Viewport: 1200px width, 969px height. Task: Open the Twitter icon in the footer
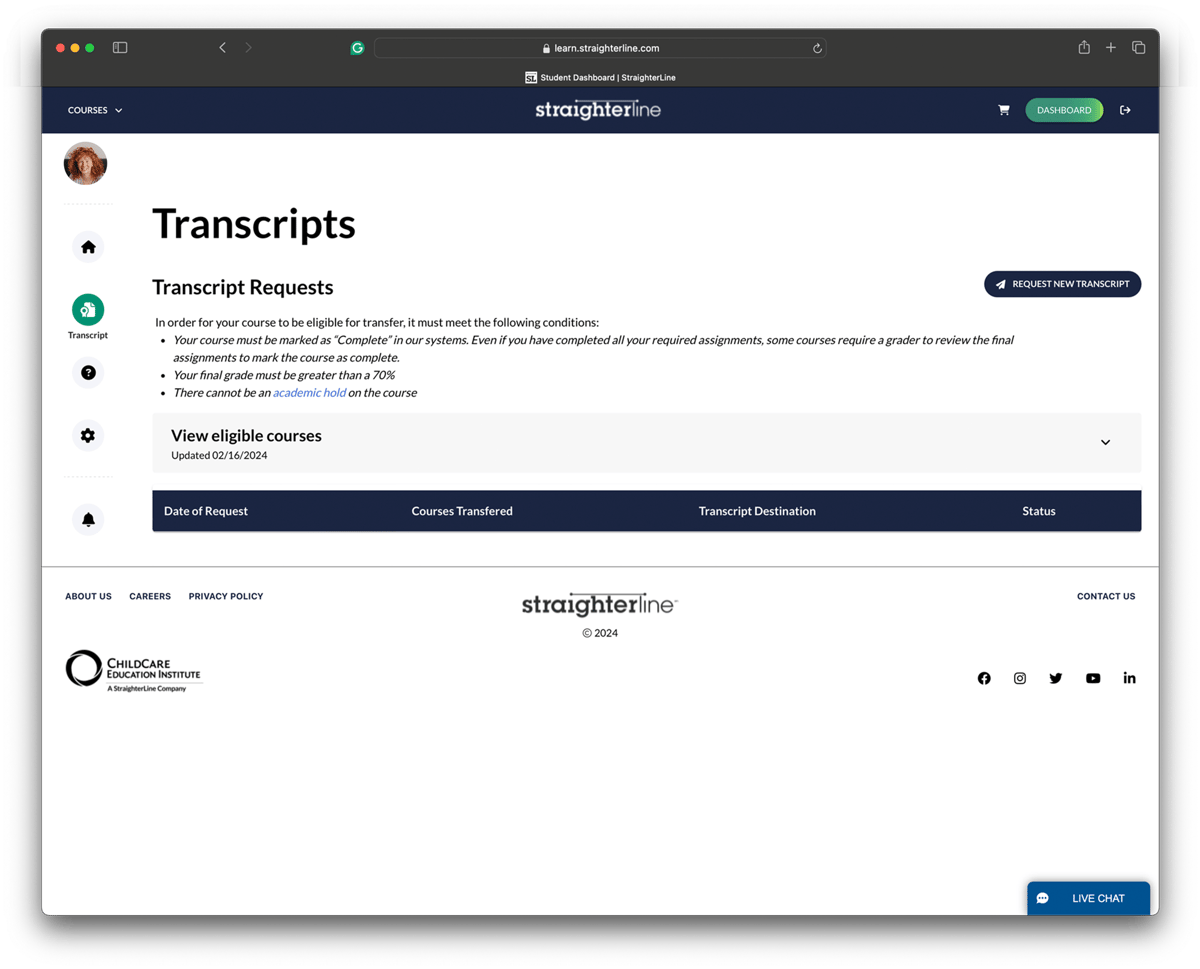[x=1056, y=678]
